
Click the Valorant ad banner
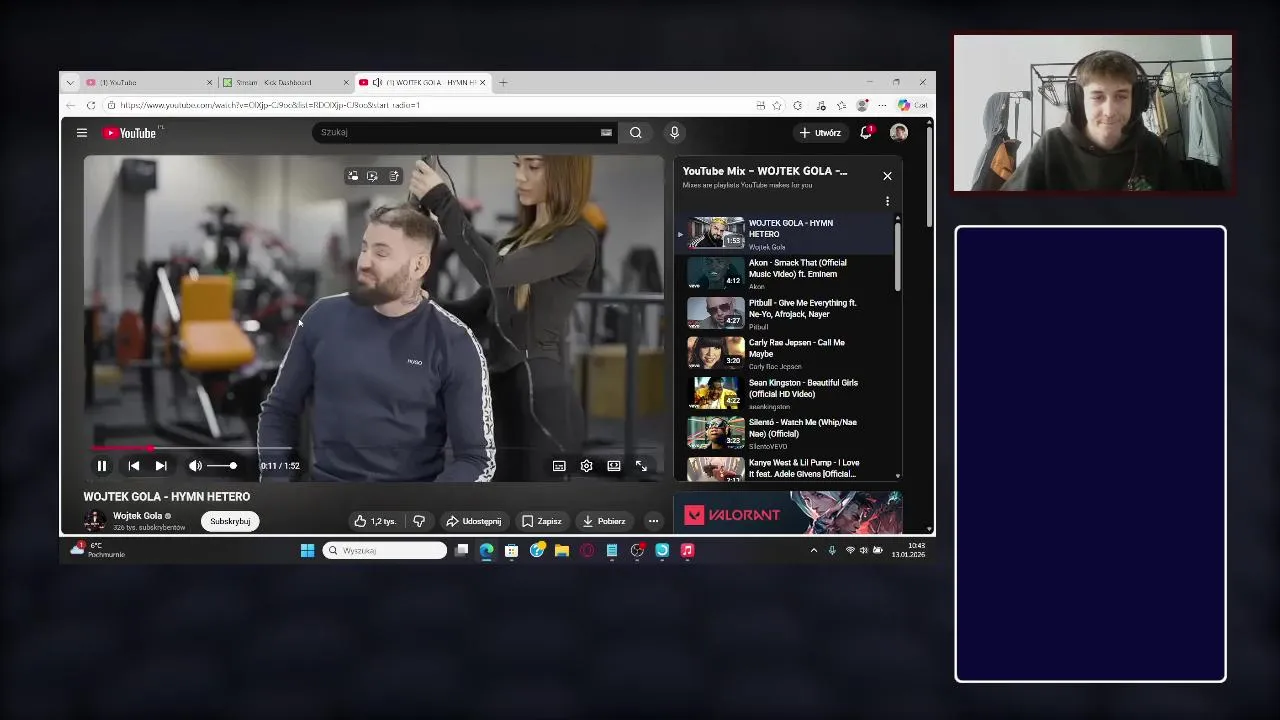click(788, 513)
